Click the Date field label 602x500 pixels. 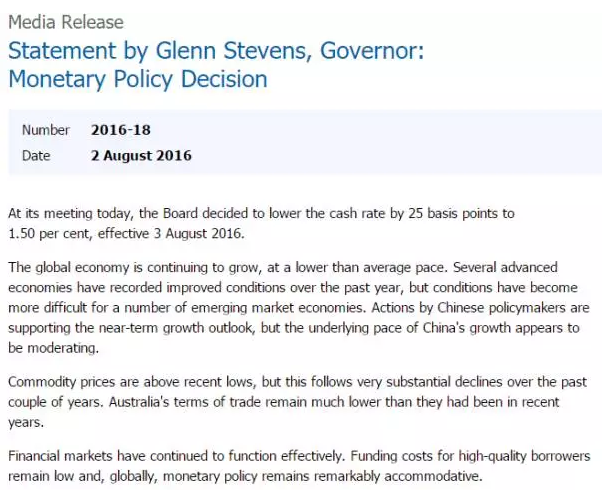(x=36, y=156)
